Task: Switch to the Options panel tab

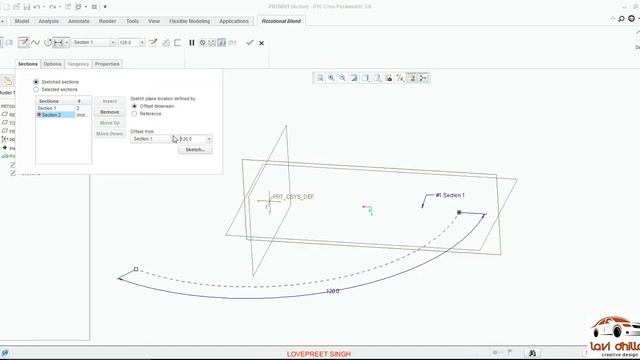Action: pyautogui.click(x=52, y=64)
